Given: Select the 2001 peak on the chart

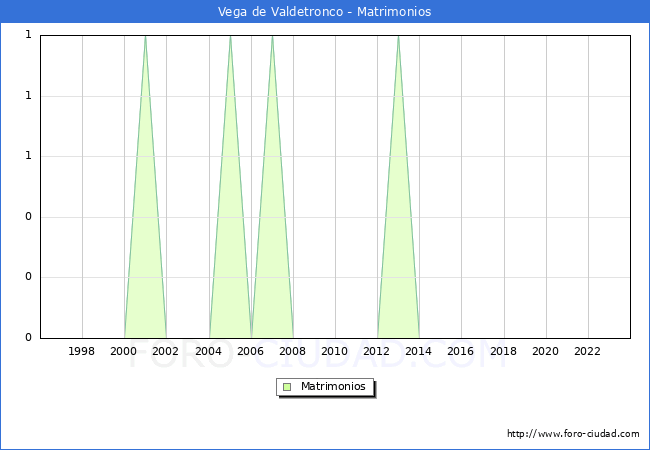Looking at the screenshot, I should [x=145, y=38].
